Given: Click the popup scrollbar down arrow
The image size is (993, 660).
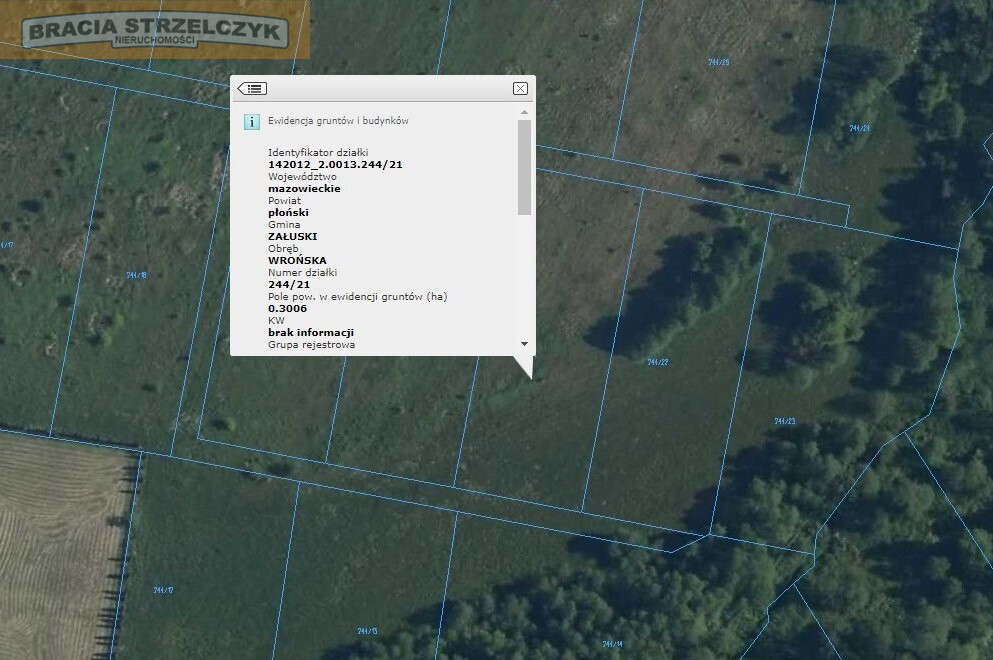Looking at the screenshot, I should point(524,344).
